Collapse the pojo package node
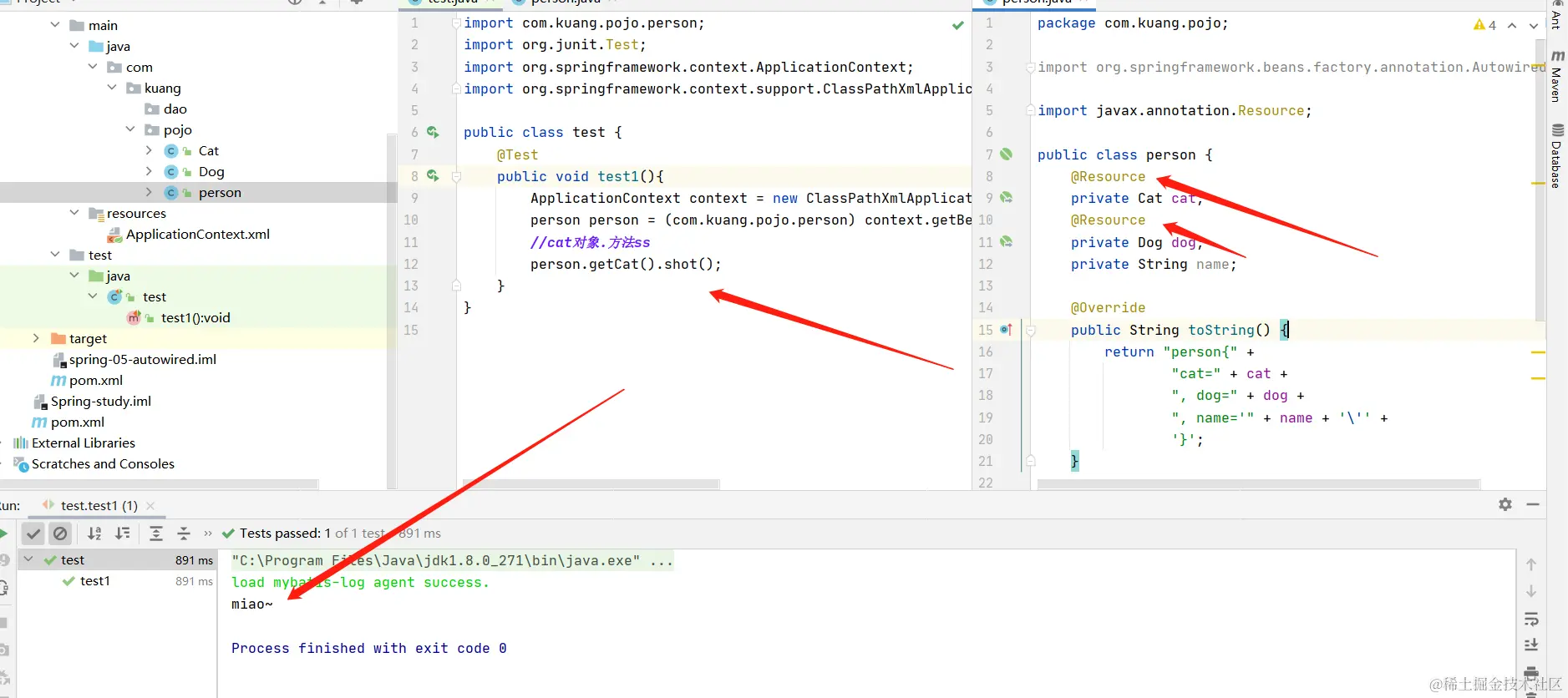The height and width of the screenshot is (698, 1568). click(x=130, y=129)
